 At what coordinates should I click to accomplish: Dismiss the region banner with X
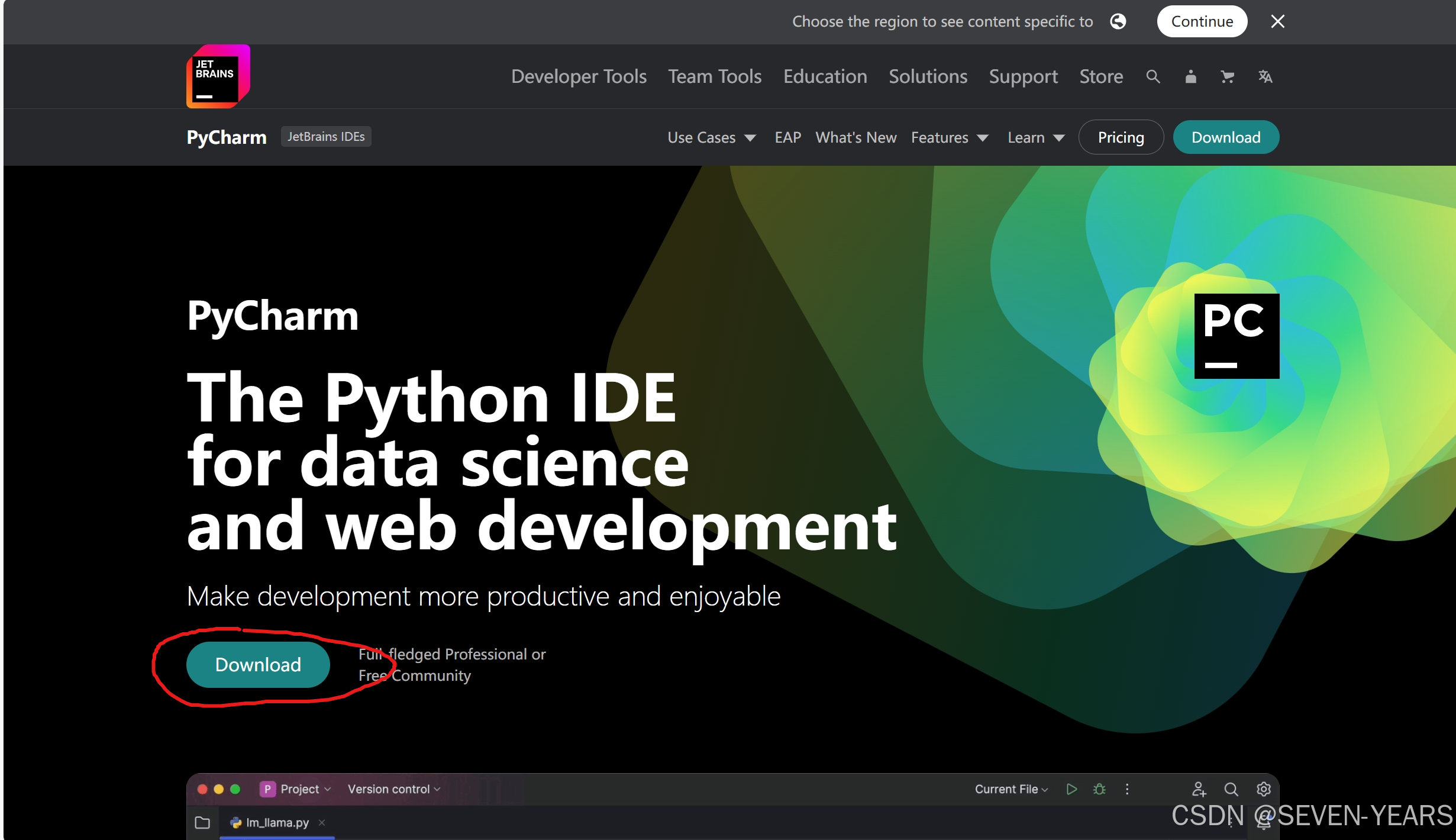1278,21
